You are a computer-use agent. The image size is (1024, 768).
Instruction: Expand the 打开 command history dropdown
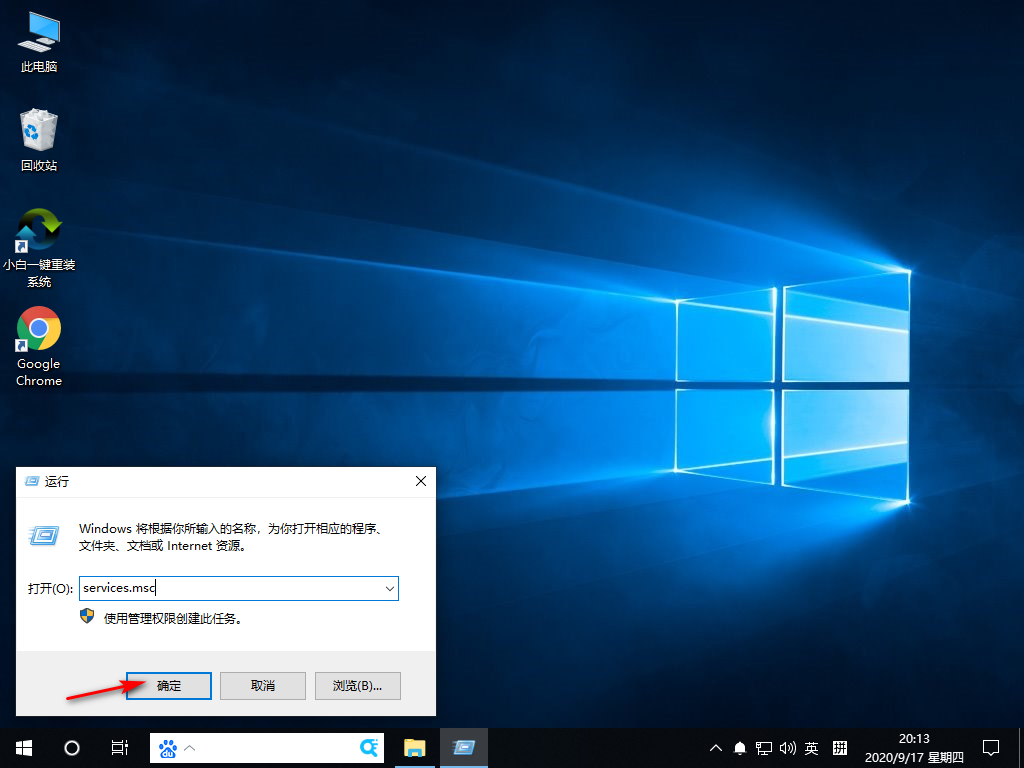389,589
